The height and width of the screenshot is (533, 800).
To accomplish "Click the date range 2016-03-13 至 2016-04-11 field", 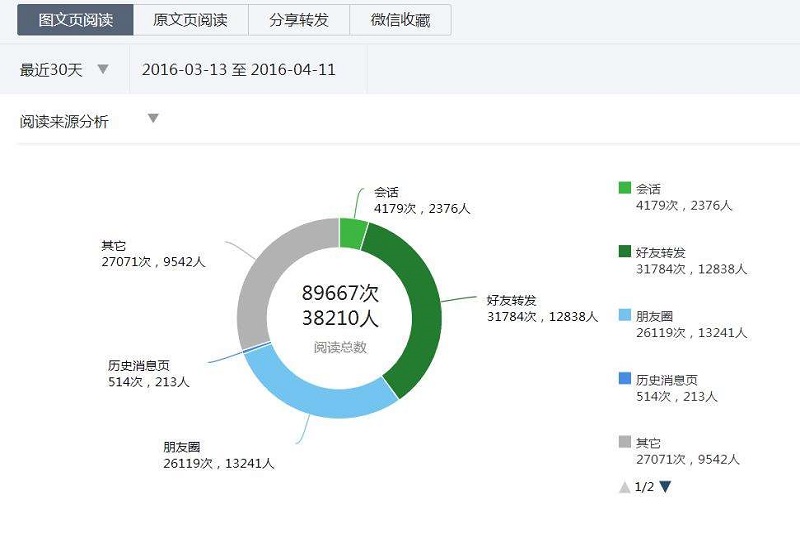I will click(x=239, y=70).
